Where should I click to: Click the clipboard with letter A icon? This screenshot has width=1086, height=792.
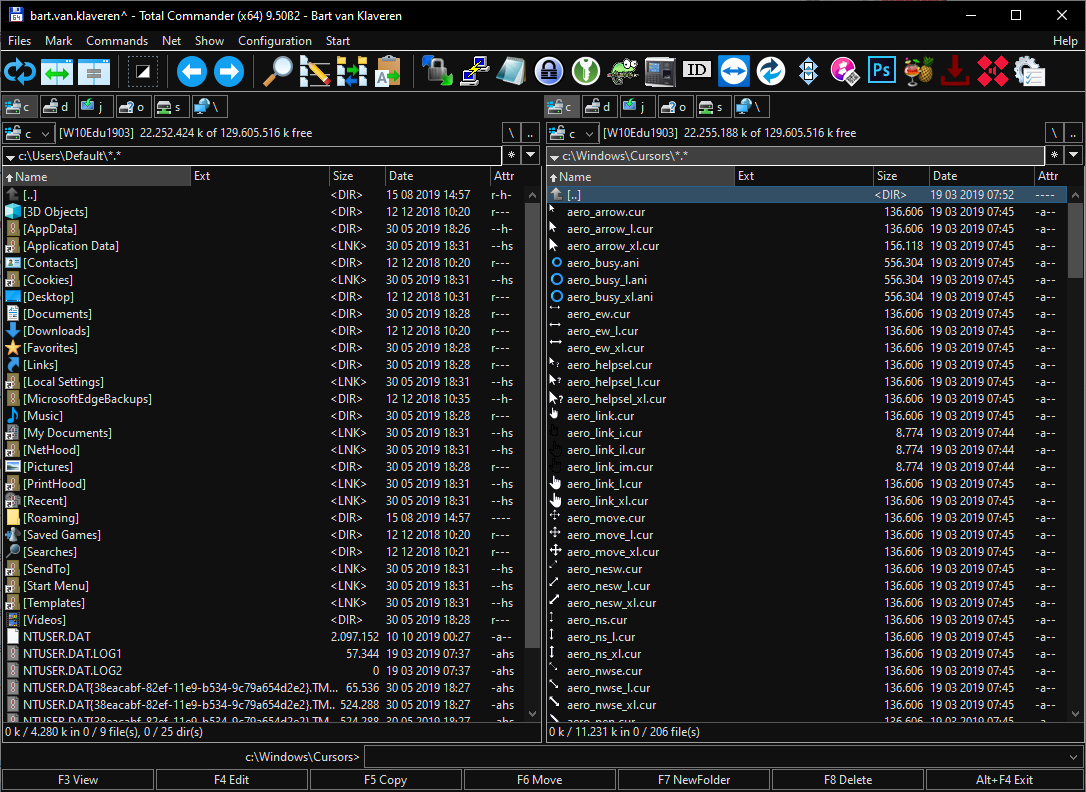(389, 71)
